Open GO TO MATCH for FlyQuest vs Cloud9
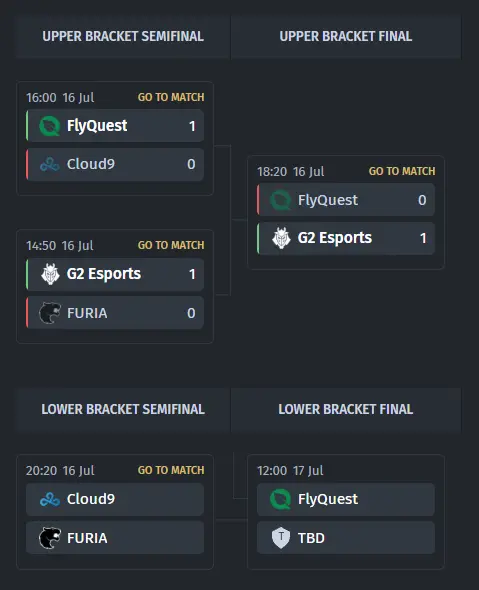479x590 pixels. tap(171, 97)
